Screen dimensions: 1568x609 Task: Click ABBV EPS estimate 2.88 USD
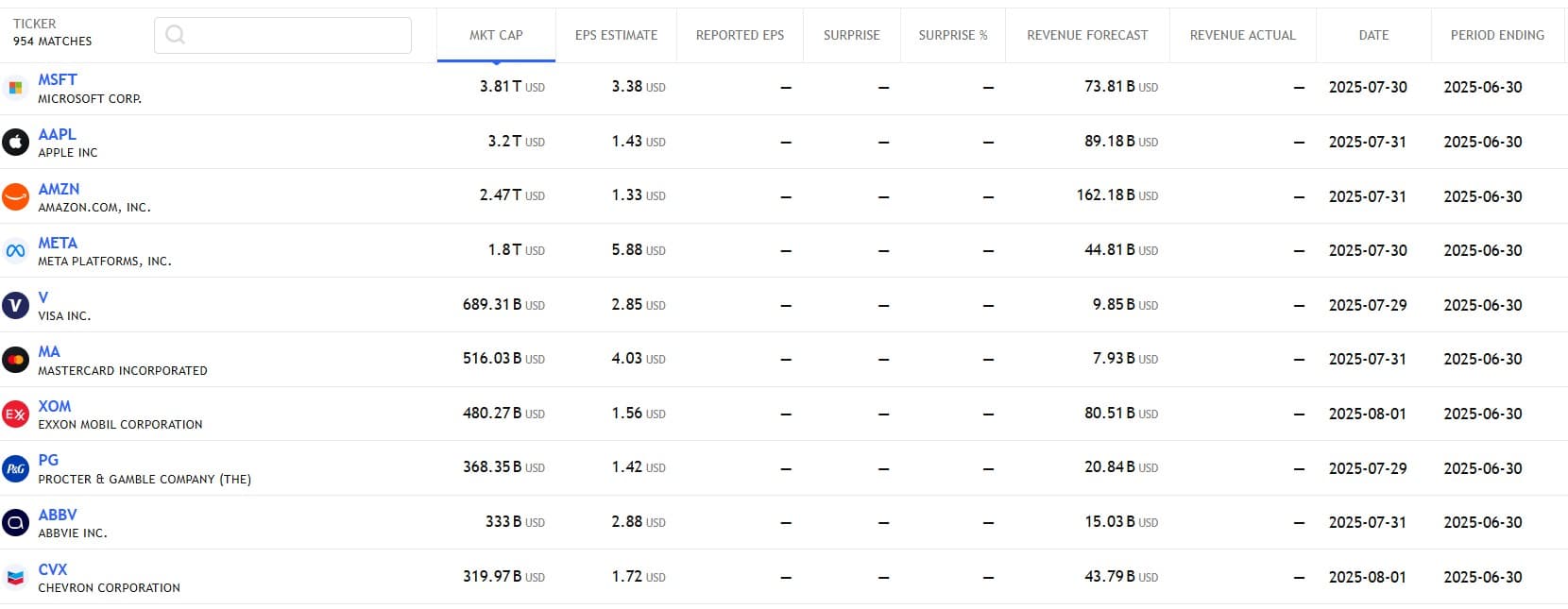[639, 522]
